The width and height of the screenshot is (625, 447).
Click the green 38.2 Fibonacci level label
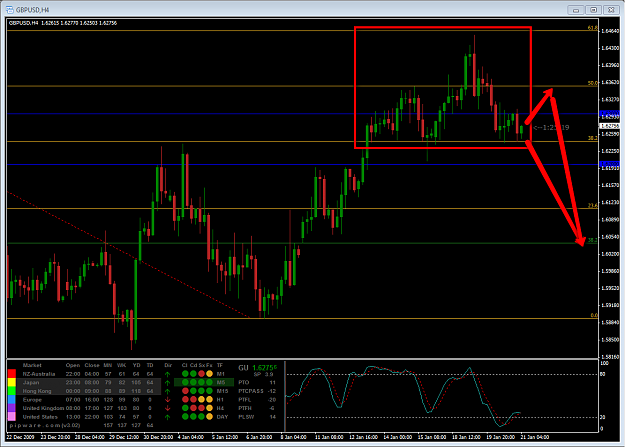pos(593,240)
